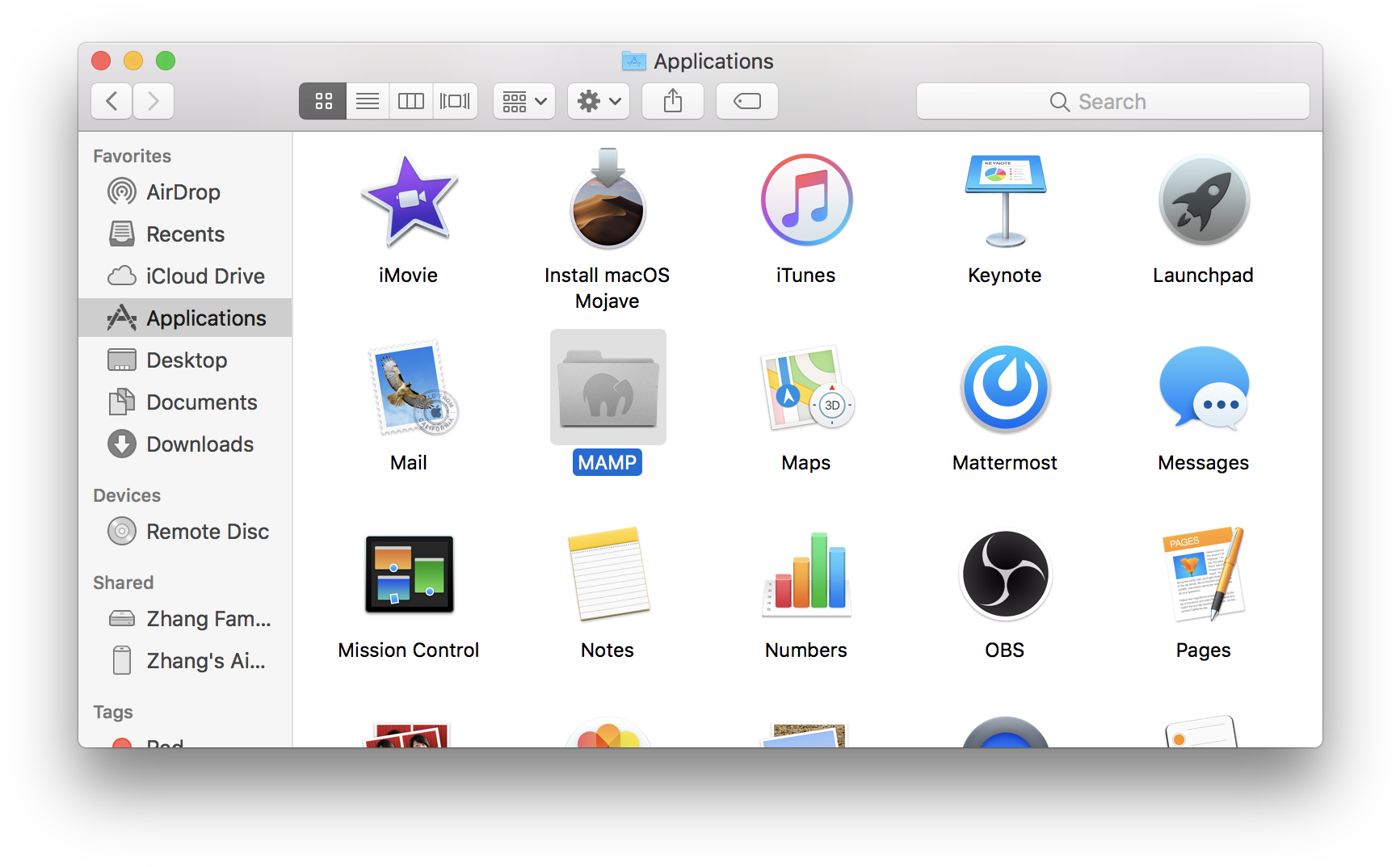
Task: Open the iMovie app icon
Action: (x=409, y=200)
